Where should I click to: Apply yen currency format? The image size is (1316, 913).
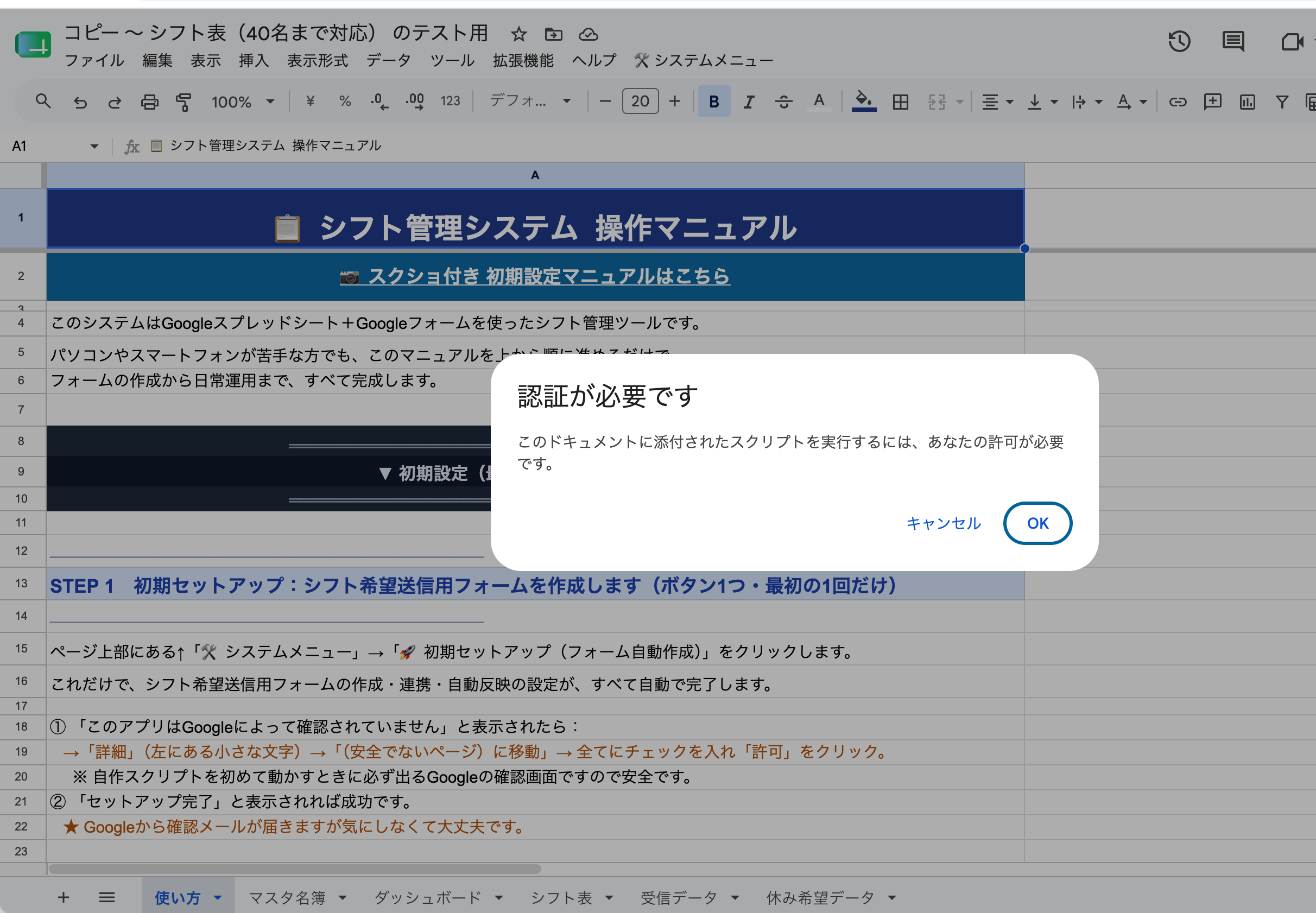(310, 102)
